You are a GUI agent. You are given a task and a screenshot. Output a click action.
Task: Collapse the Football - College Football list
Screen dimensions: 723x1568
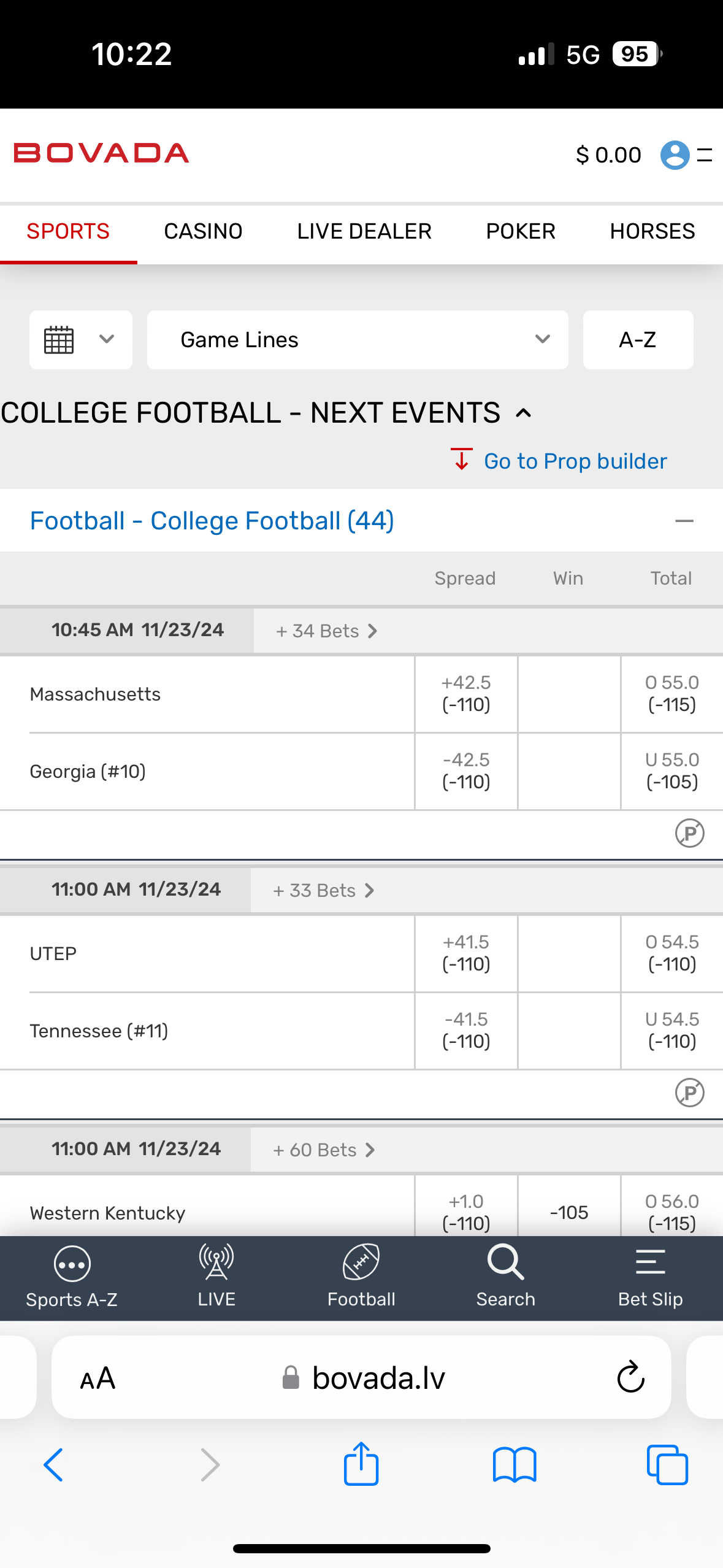pos(684,521)
